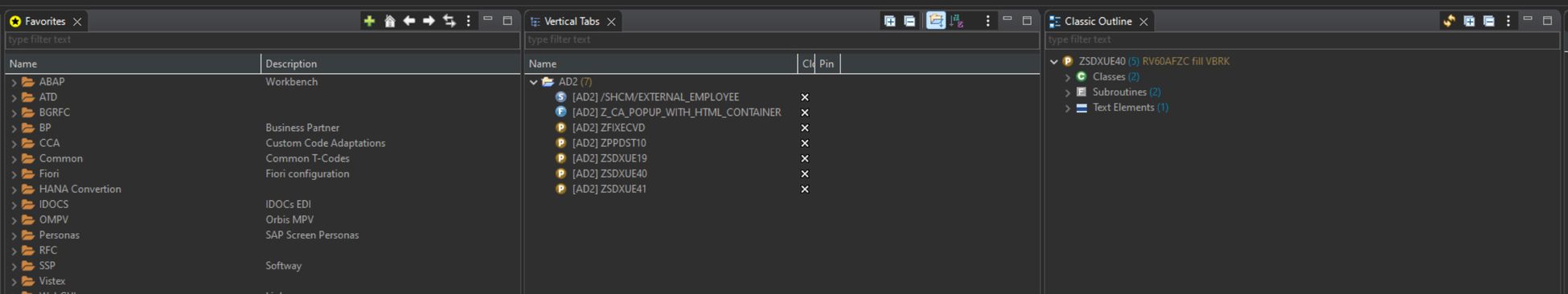
Task: Open the ZSDXUE19 program entry
Action: [x=609, y=158]
